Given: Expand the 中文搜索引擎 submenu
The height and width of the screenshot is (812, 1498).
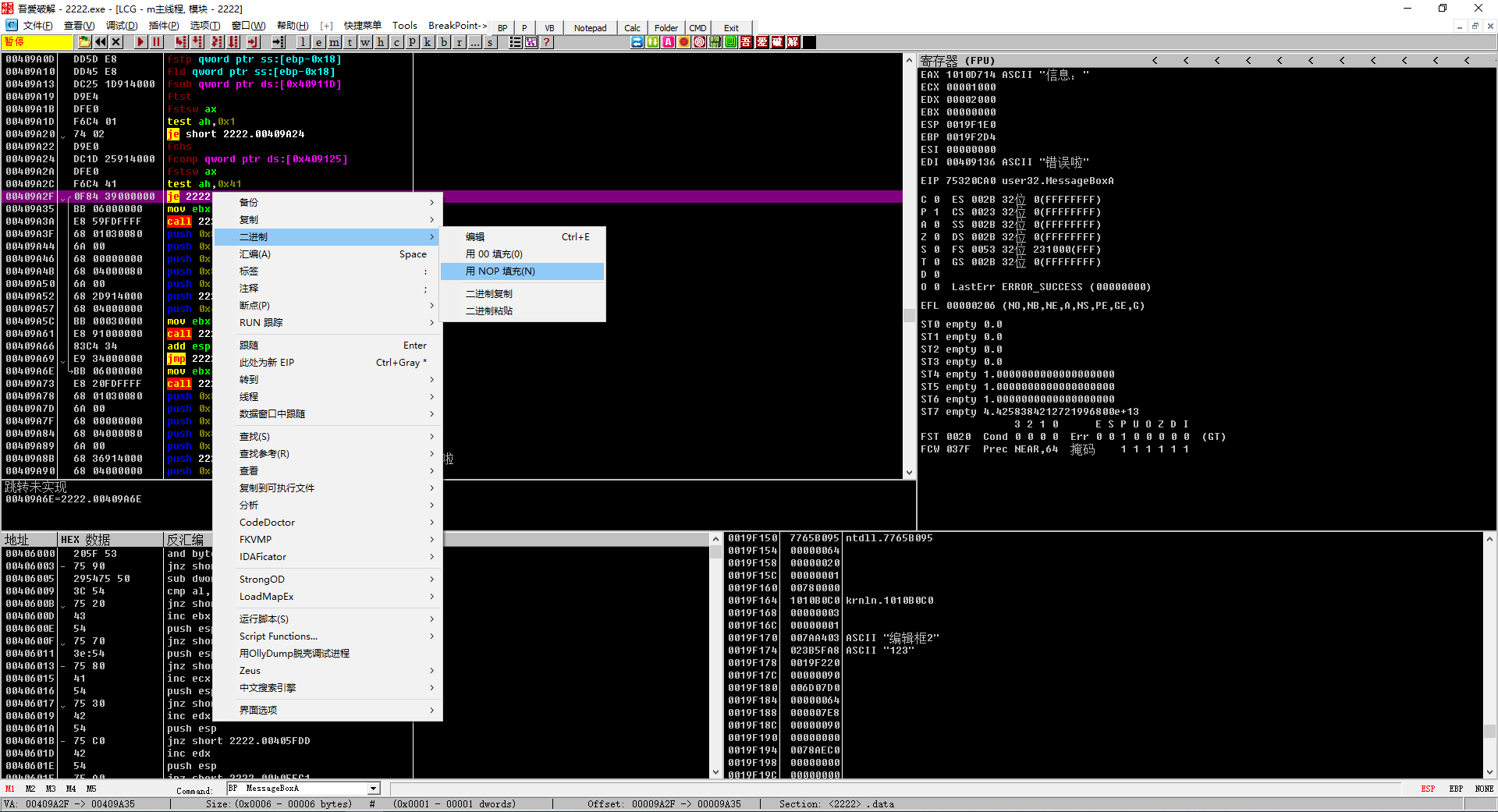Looking at the screenshot, I should (x=328, y=688).
